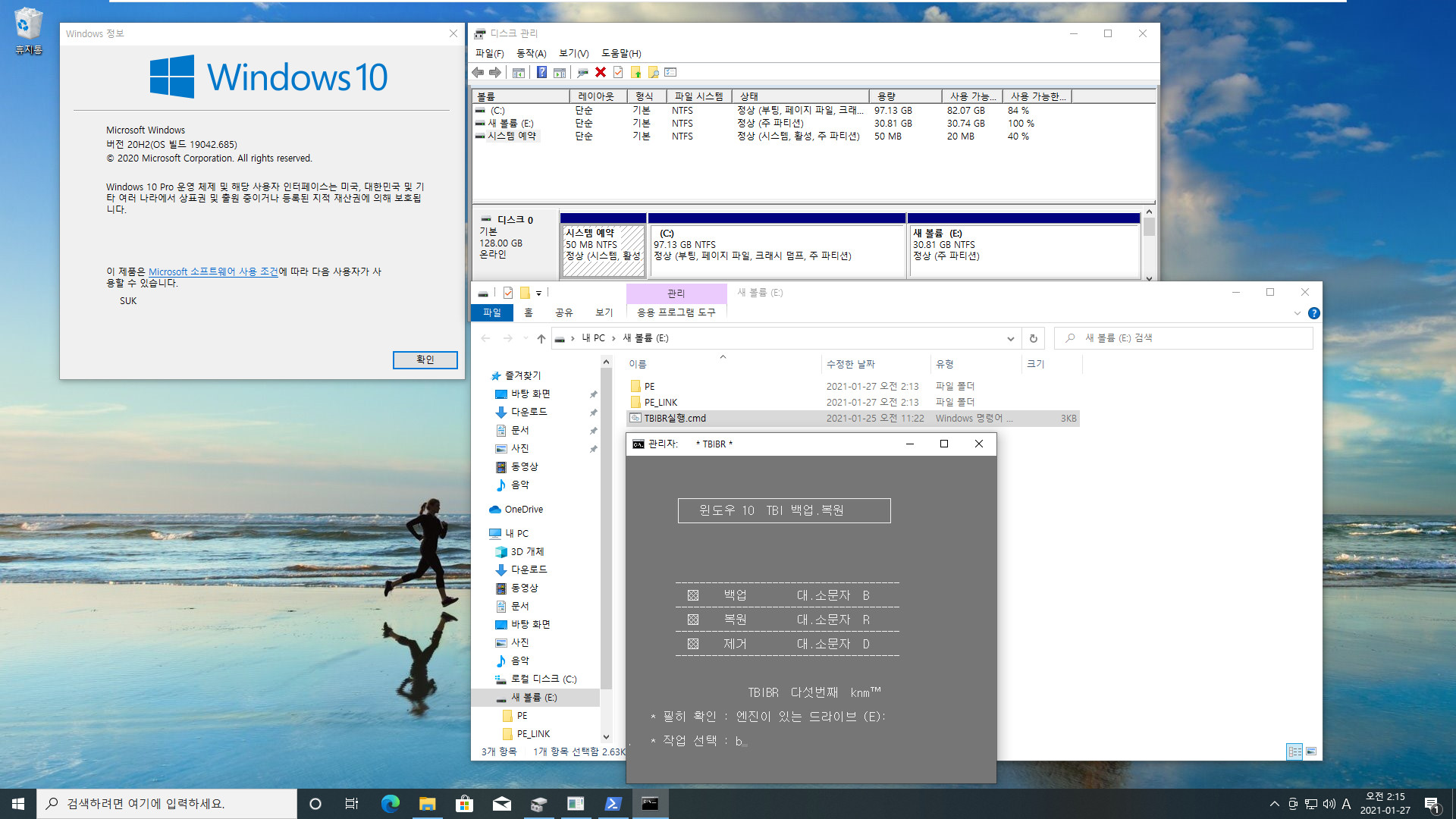Viewport: 1456px width, 819px height.
Task: Open Microsoft Edge from the taskbar
Action: (x=390, y=804)
